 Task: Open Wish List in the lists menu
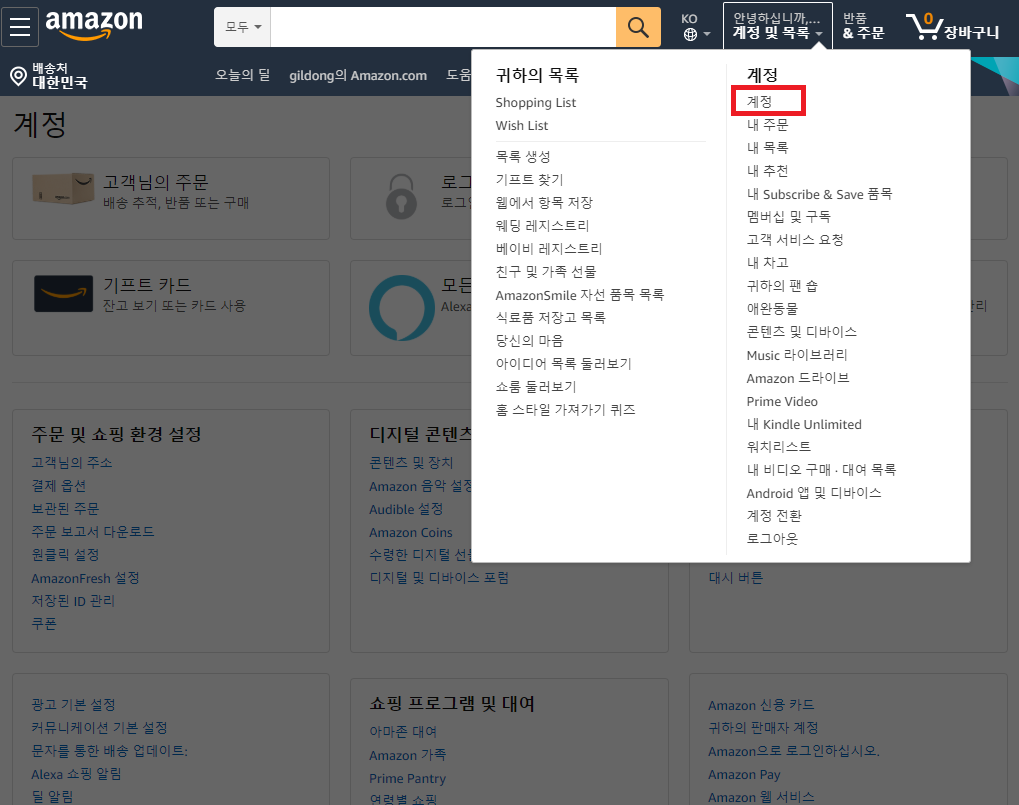point(521,125)
